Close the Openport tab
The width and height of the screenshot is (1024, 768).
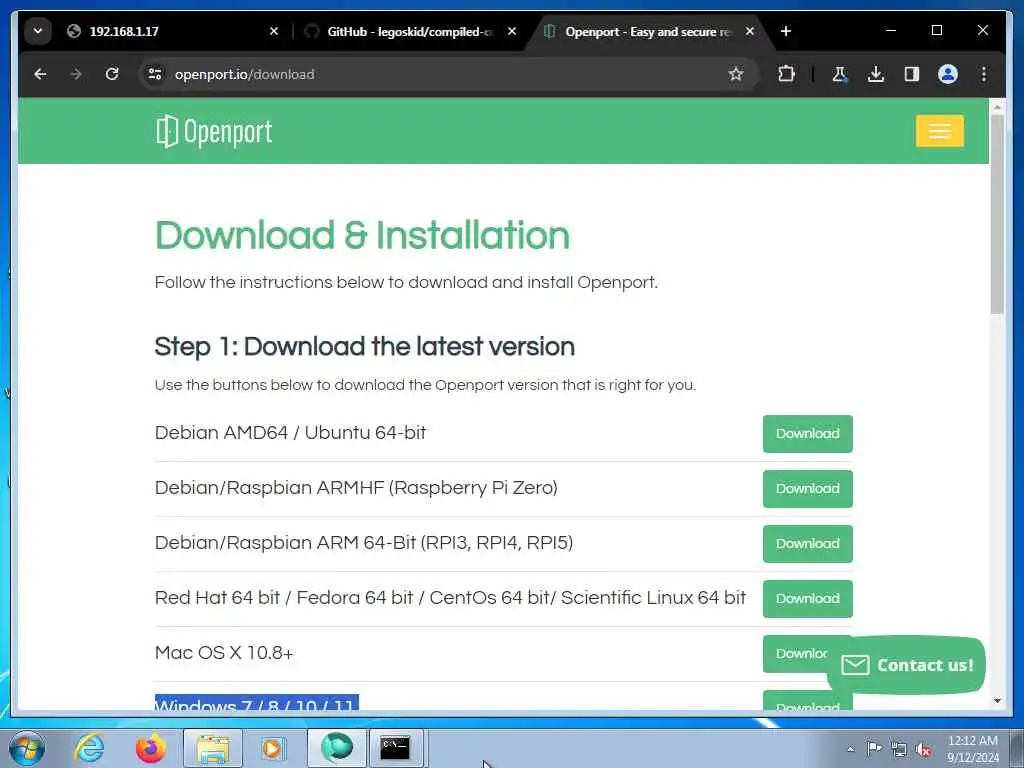point(750,31)
